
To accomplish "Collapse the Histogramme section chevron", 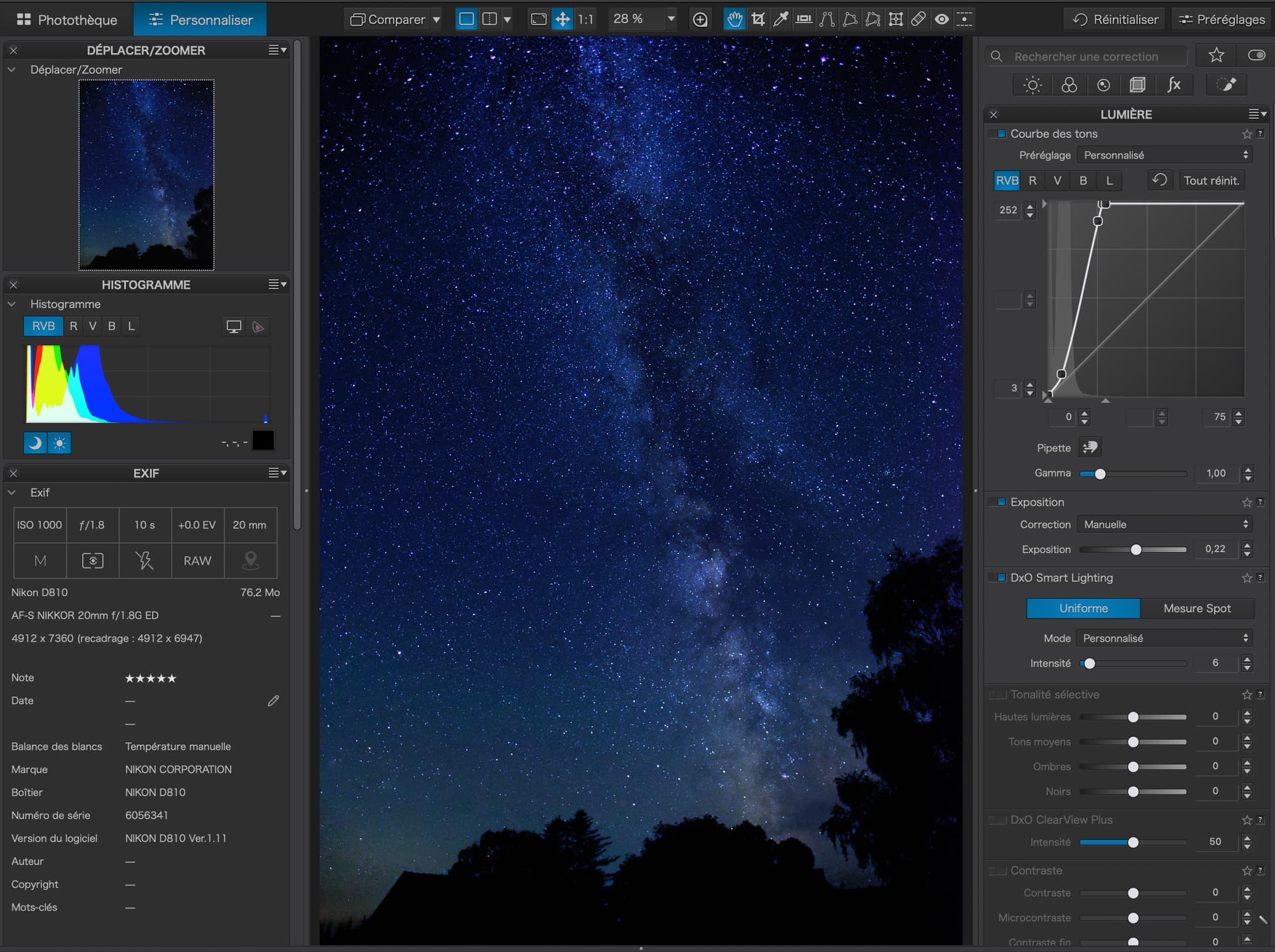I will 12,304.
